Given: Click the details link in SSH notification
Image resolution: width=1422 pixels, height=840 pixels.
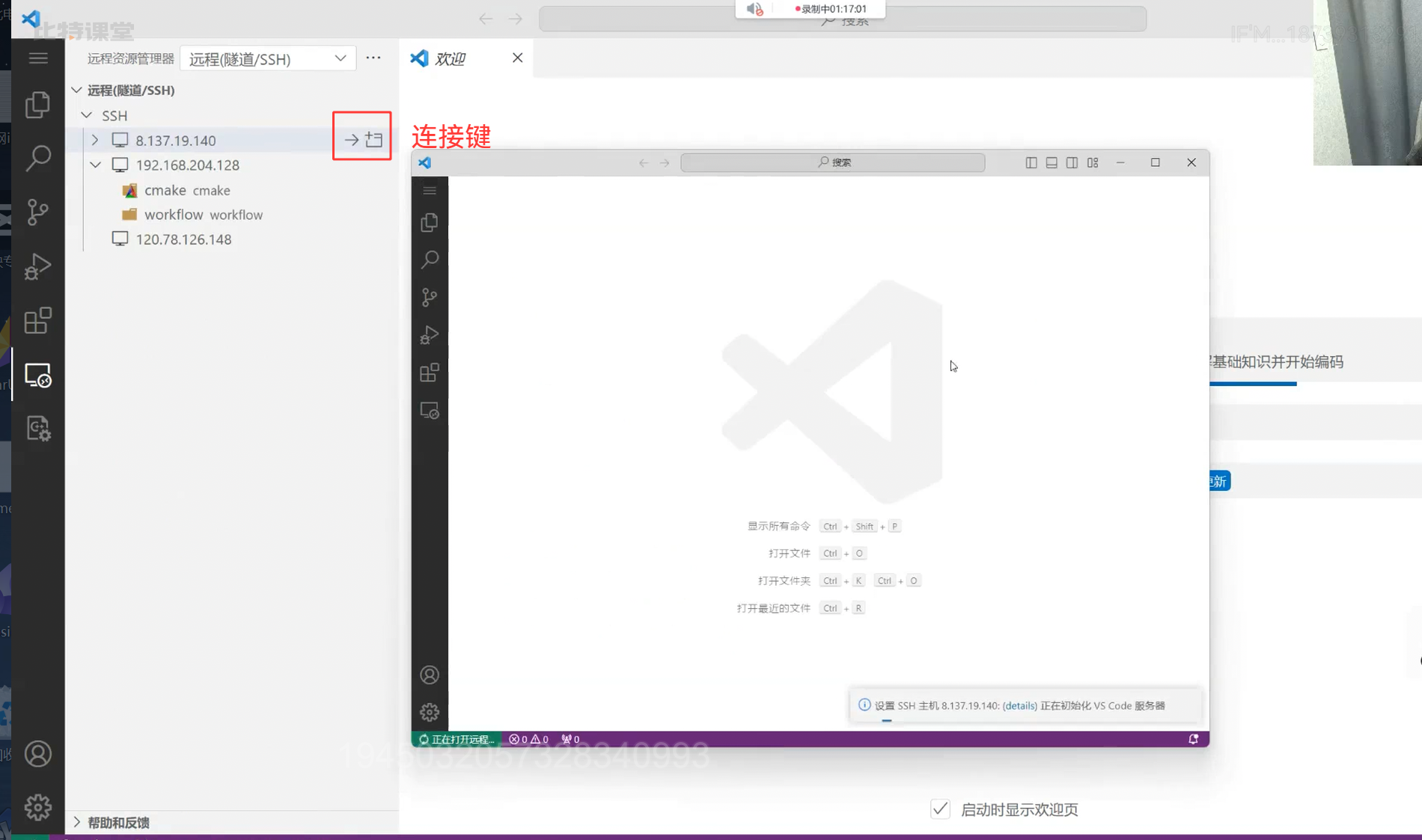Looking at the screenshot, I should 1019,705.
